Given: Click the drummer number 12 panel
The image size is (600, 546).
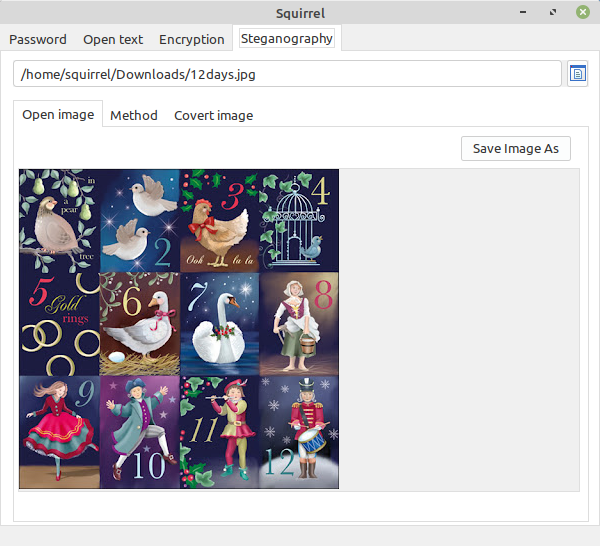Looking at the screenshot, I should tap(299, 432).
